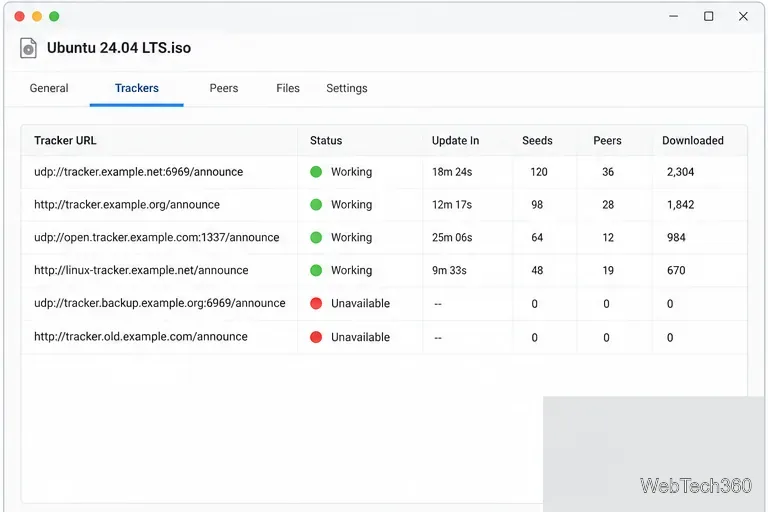Select http://tracker.old.example.com/announce row
768x512 pixels.
click(x=384, y=337)
